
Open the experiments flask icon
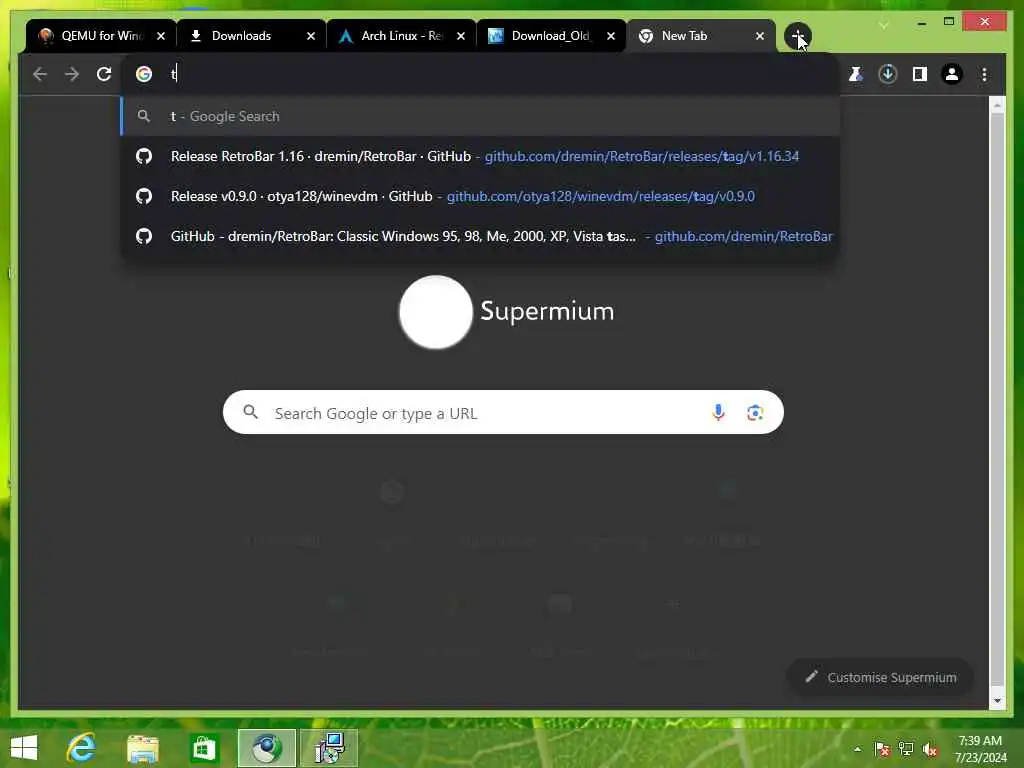(x=856, y=74)
